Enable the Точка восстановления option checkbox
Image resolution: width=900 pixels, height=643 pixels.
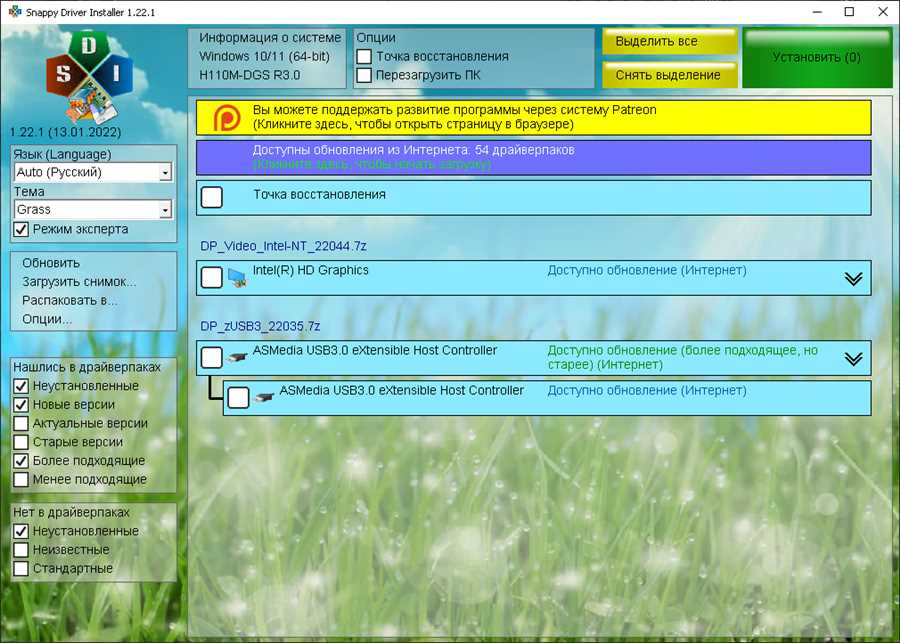pos(365,57)
